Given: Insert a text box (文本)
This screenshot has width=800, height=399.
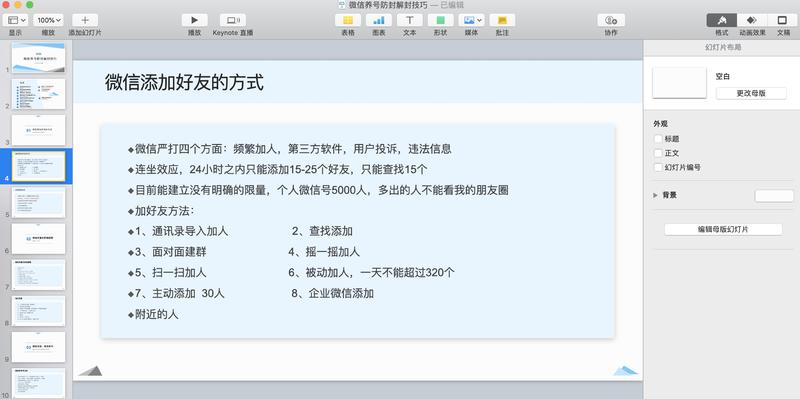Looking at the screenshot, I should click(x=410, y=20).
